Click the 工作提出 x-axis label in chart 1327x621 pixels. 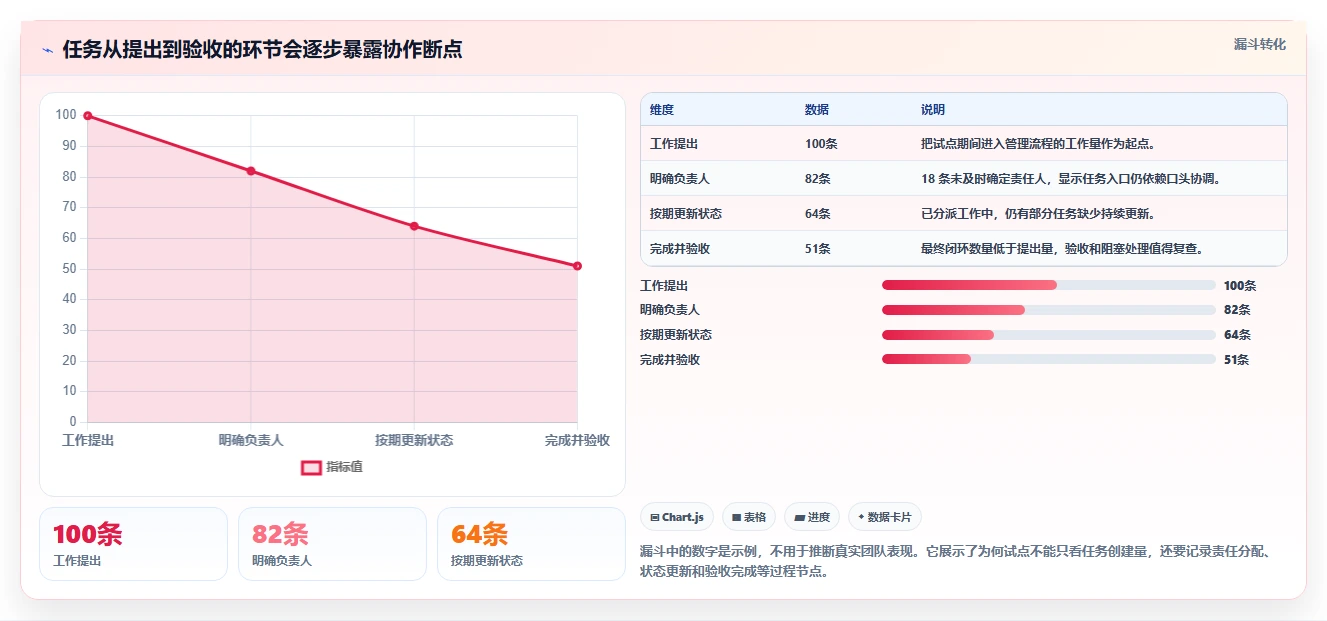pyautogui.click(x=88, y=440)
